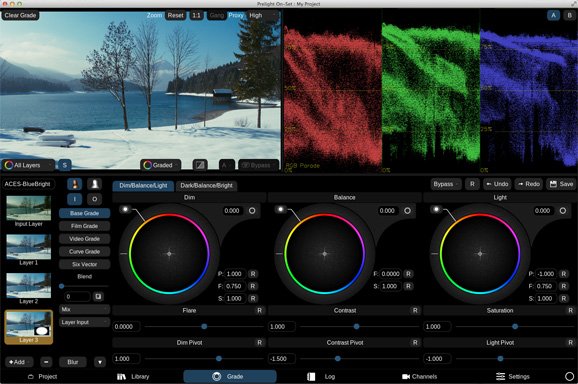
Task: Select the Layer 3 thumbnail
Action: [29, 327]
